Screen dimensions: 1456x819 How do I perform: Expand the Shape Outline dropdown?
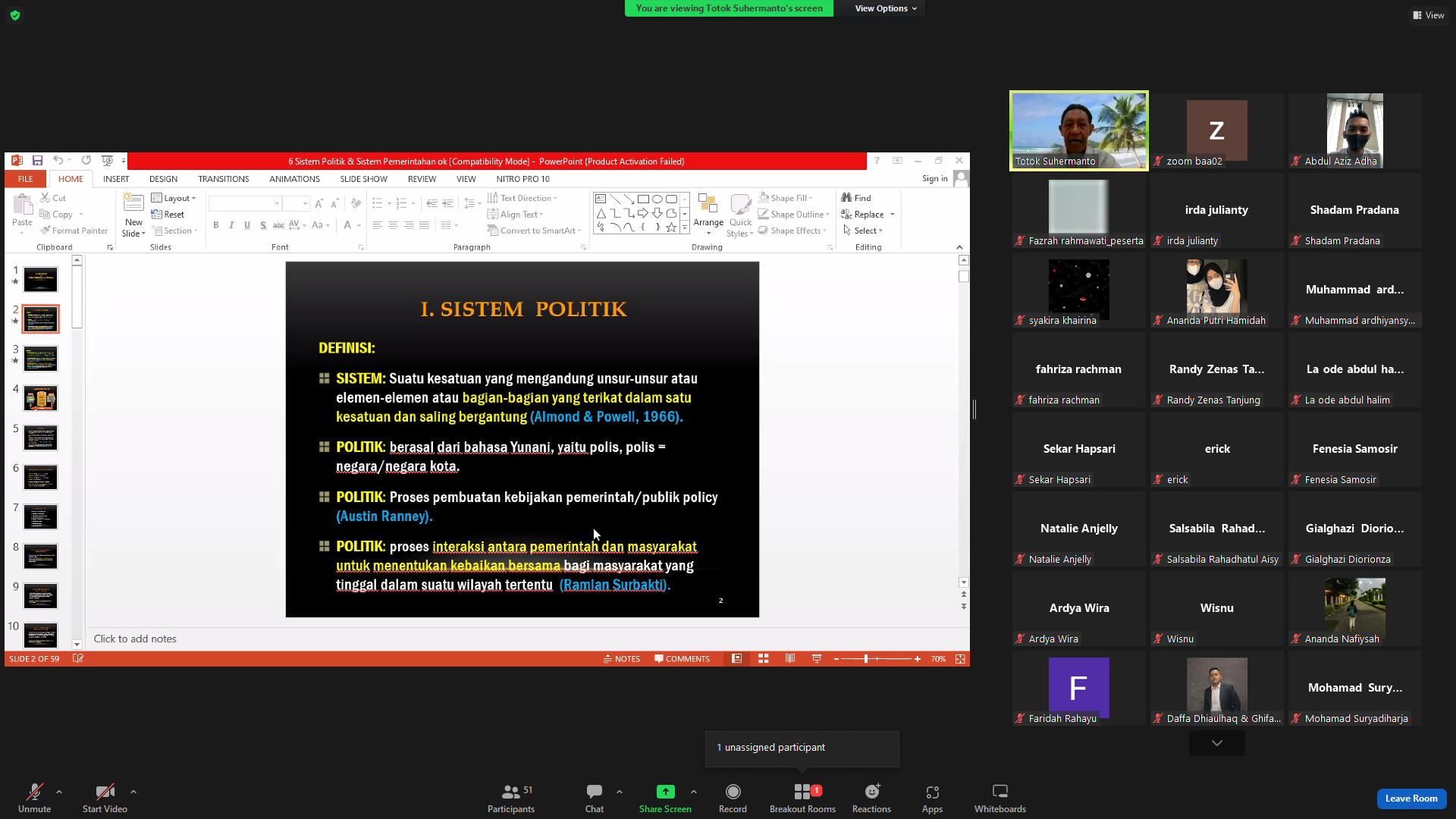coord(793,215)
